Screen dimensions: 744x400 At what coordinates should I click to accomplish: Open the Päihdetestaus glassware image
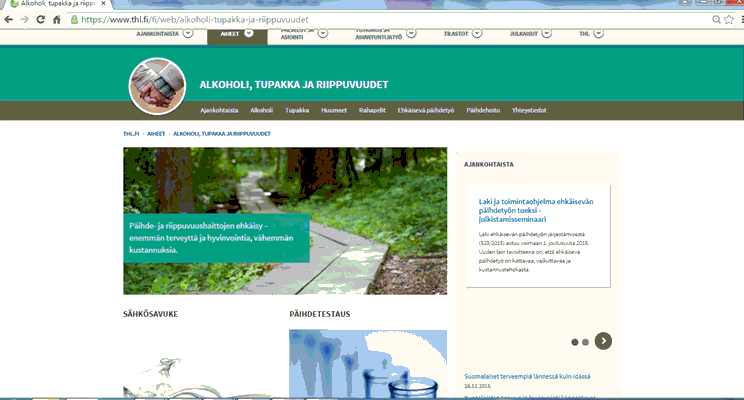368,363
